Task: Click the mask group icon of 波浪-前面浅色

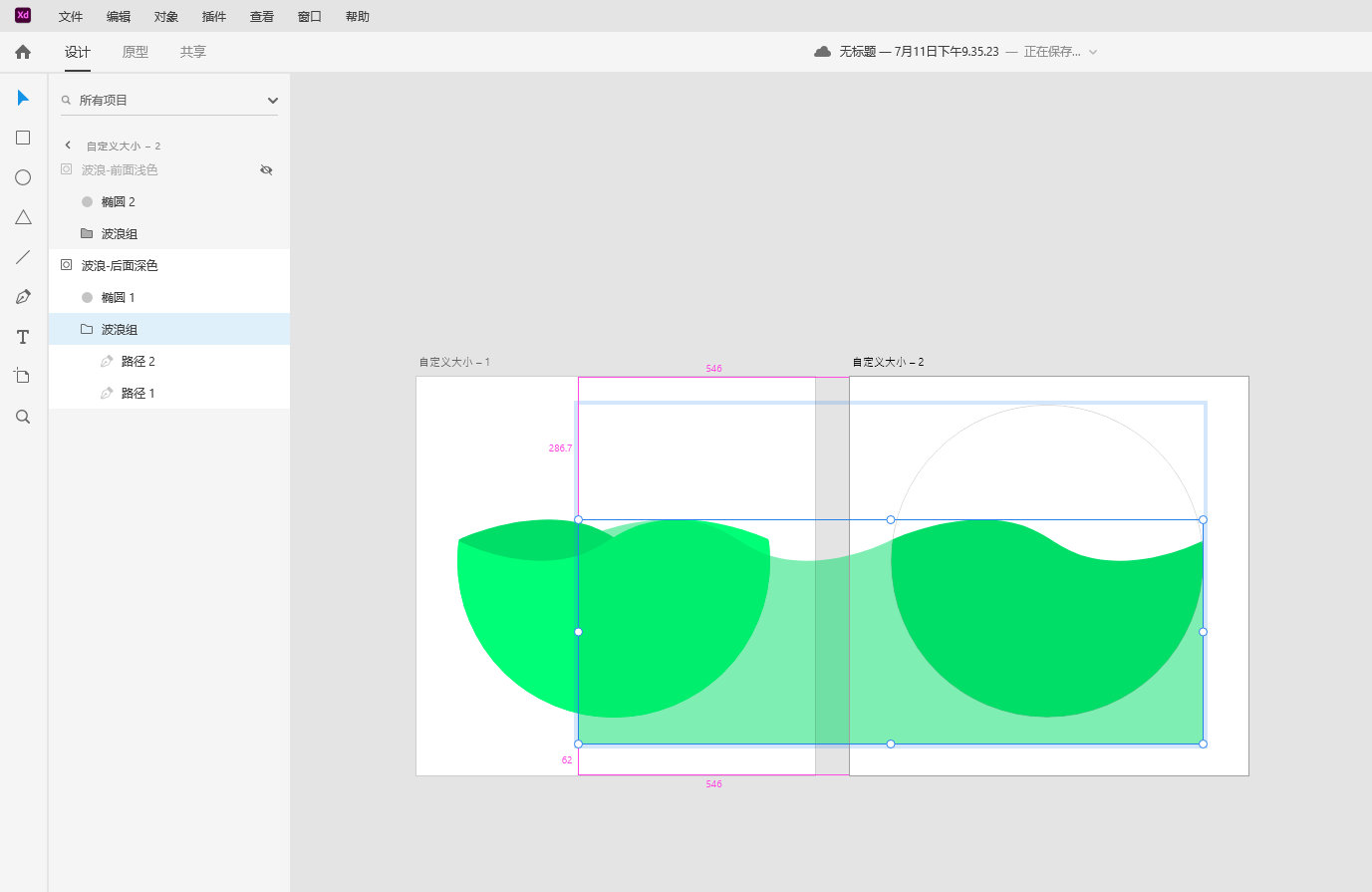Action: (67, 169)
